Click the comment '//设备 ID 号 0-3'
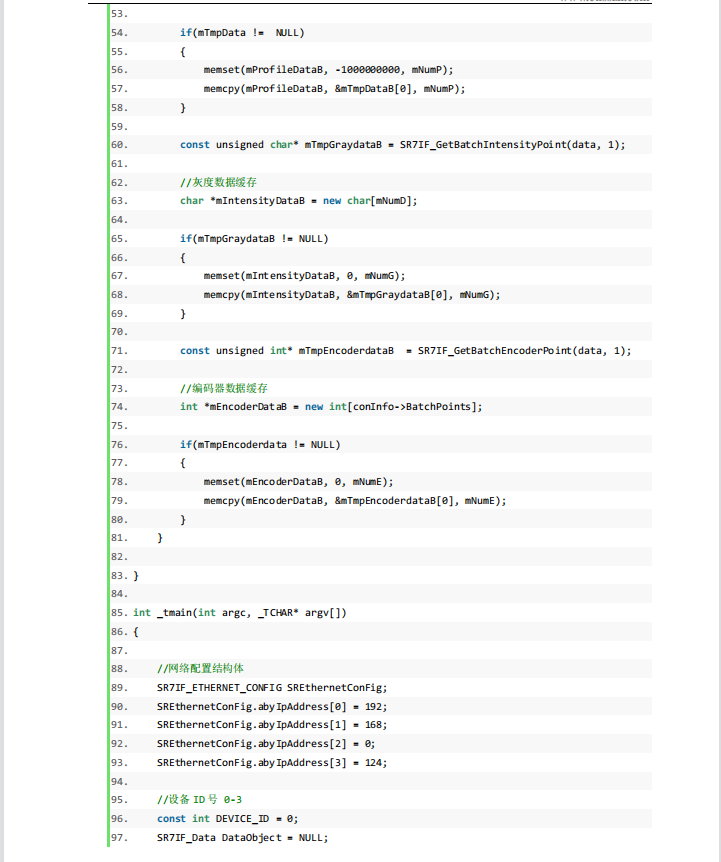This screenshot has width=721, height=862. pos(199,800)
